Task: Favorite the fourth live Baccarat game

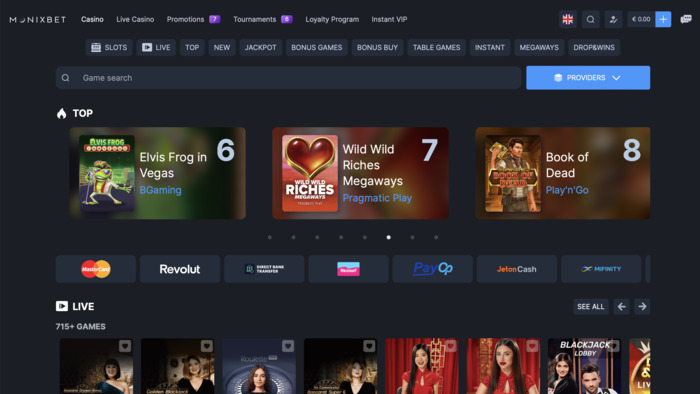Action: (369, 346)
